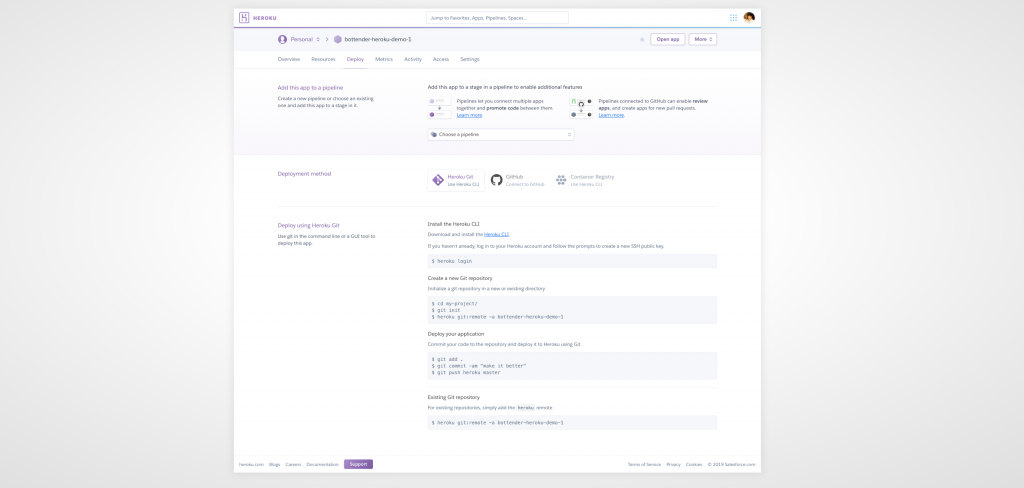Open Learn more link about promote code
The height and width of the screenshot is (488, 1024).
[x=470, y=115]
